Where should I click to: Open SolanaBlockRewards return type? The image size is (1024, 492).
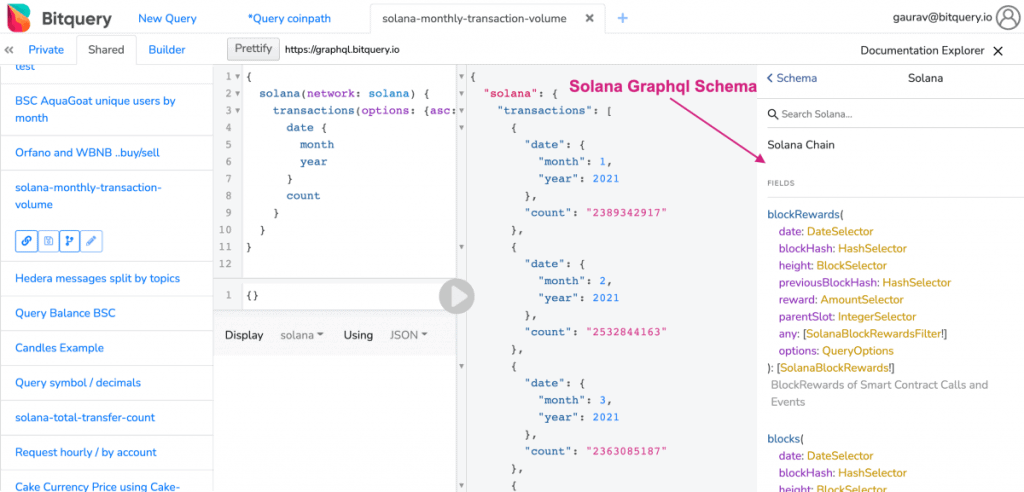(834, 368)
